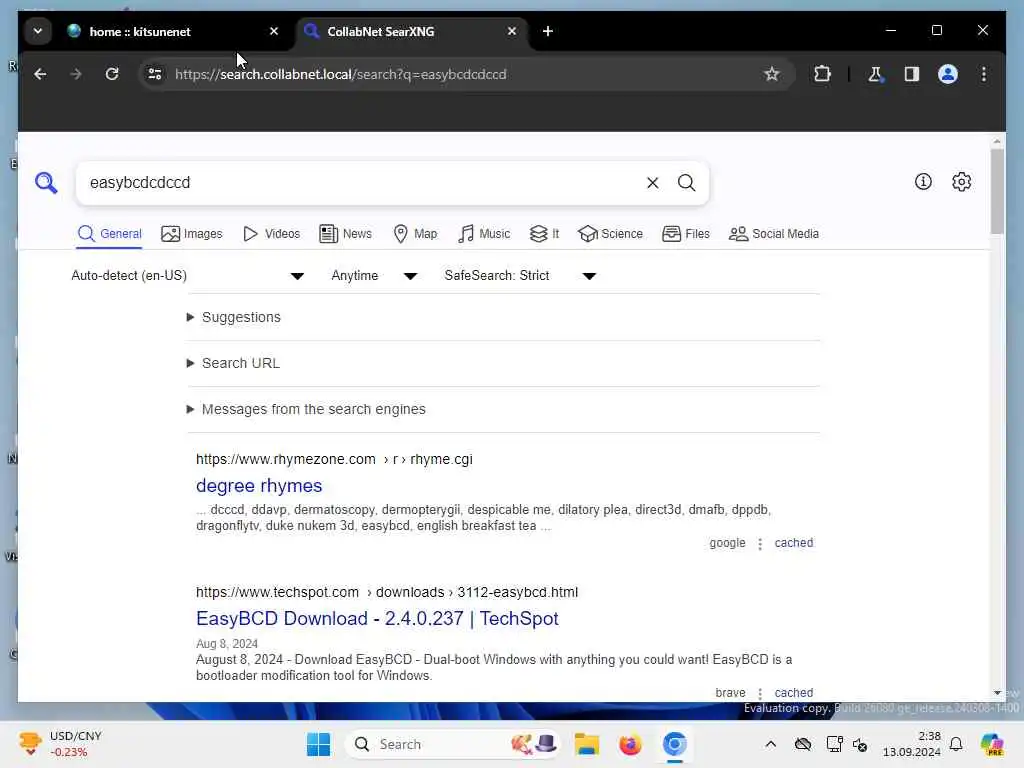Switch to Social Media category
Image resolution: width=1024 pixels, height=768 pixels.
pos(774,234)
